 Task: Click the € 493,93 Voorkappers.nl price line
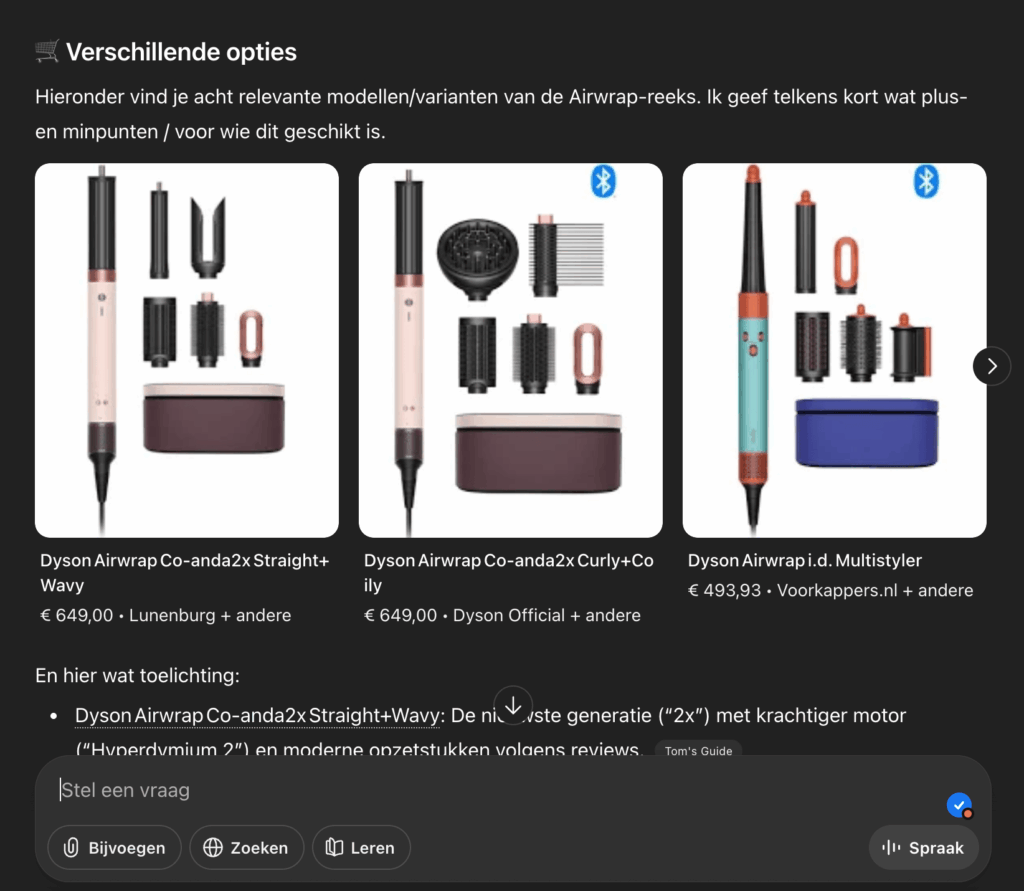coord(831,591)
